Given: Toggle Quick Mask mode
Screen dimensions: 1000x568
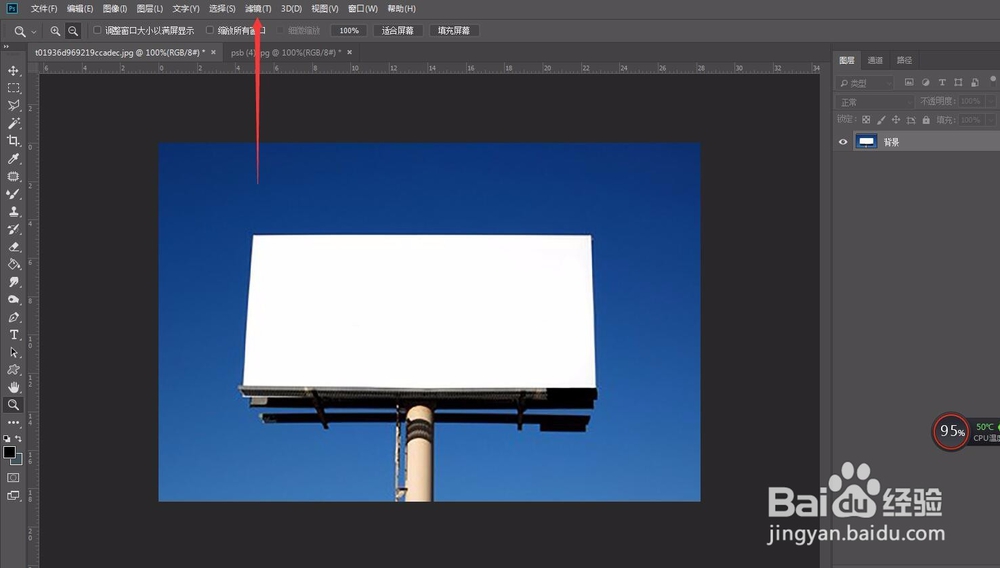Looking at the screenshot, I should [13, 477].
